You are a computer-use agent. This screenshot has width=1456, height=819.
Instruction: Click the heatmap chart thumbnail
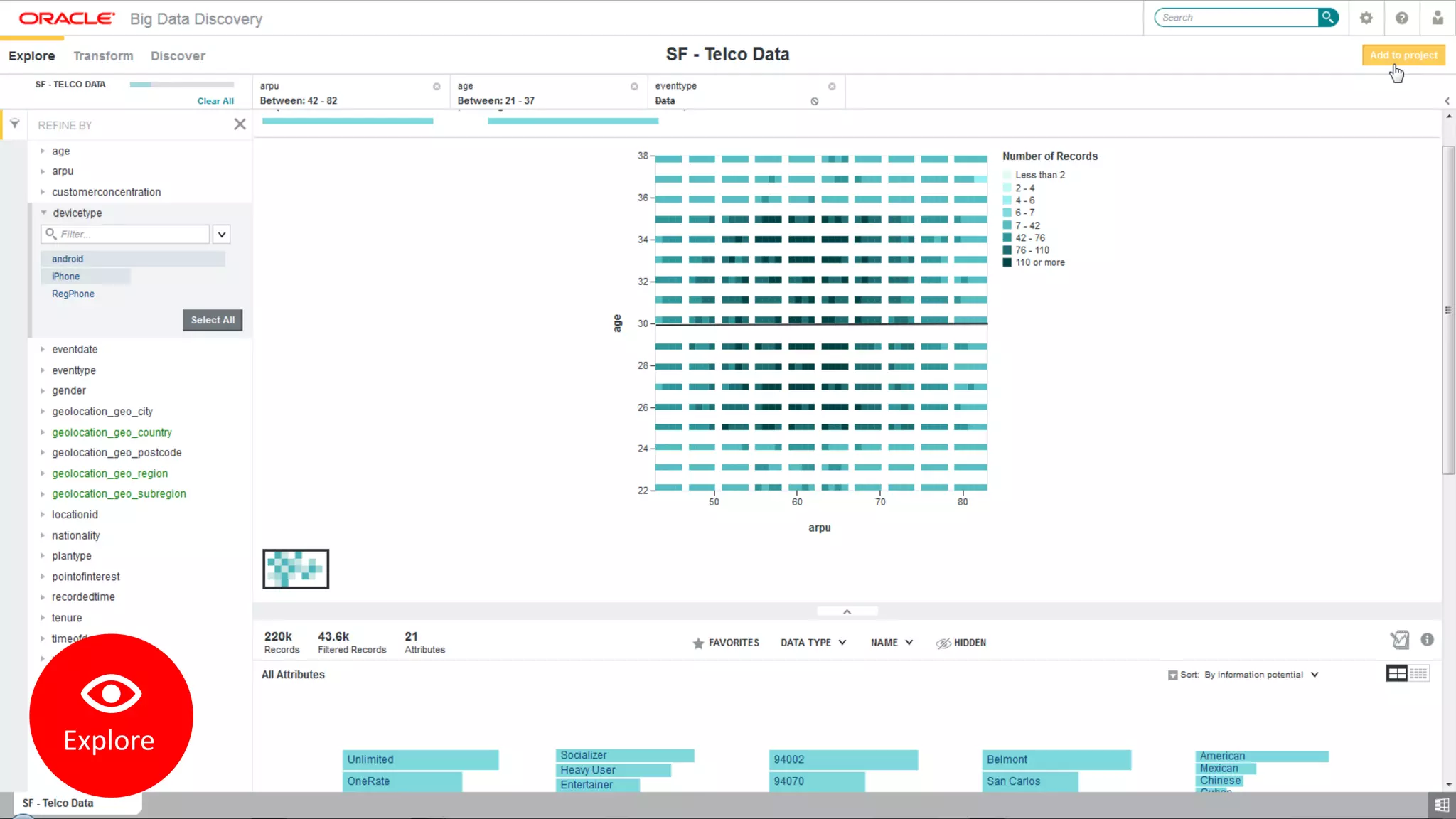[x=296, y=569]
